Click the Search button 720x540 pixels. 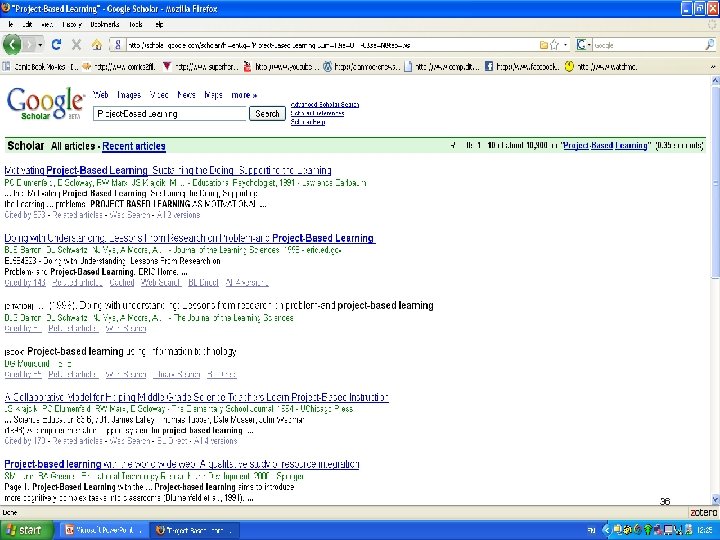pyautogui.click(x=267, y=113)
